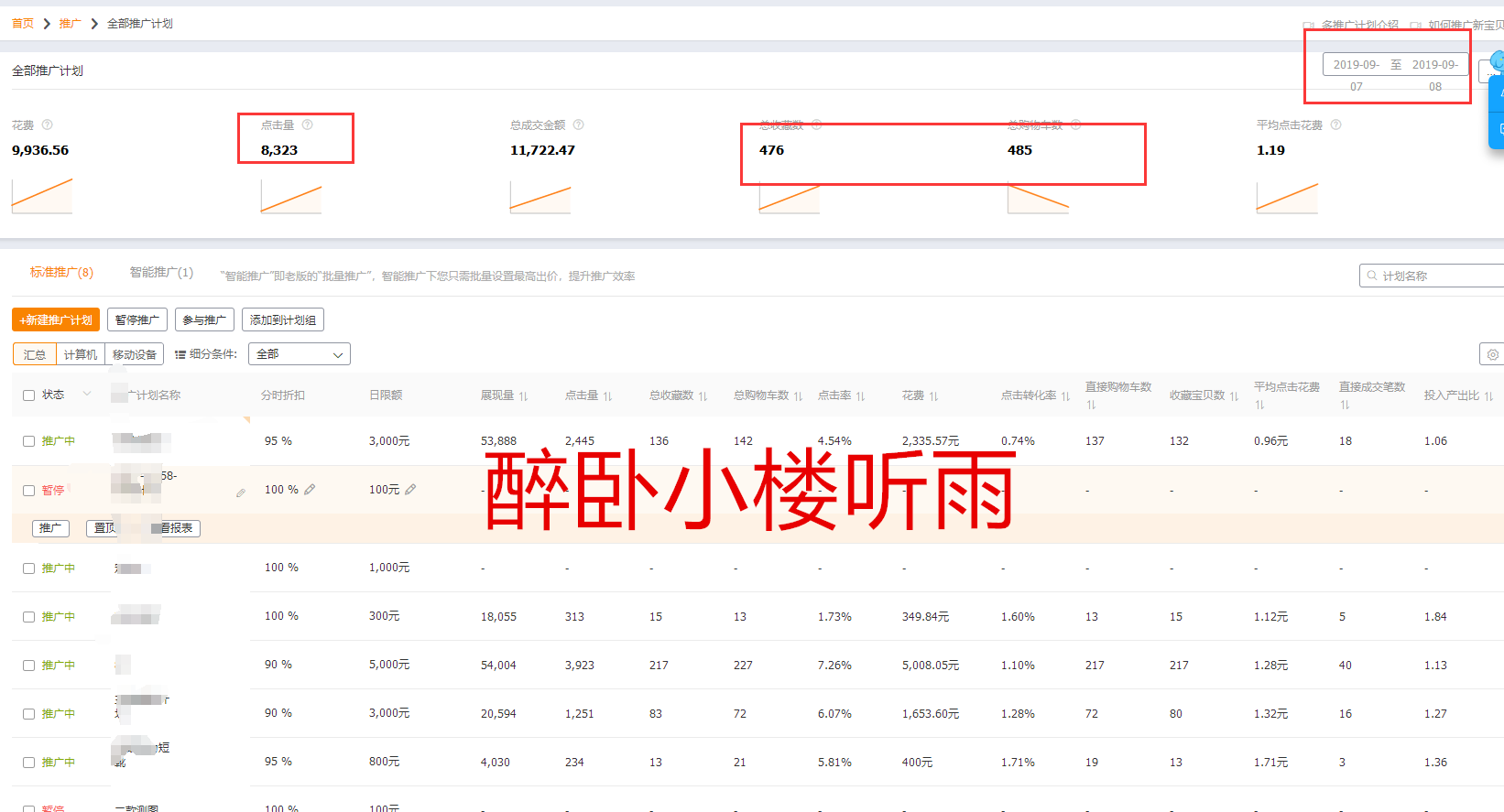Viewport: 1504px width, 812px height.
Task: Open table column settings gear icon
Action: (1493, 354)
